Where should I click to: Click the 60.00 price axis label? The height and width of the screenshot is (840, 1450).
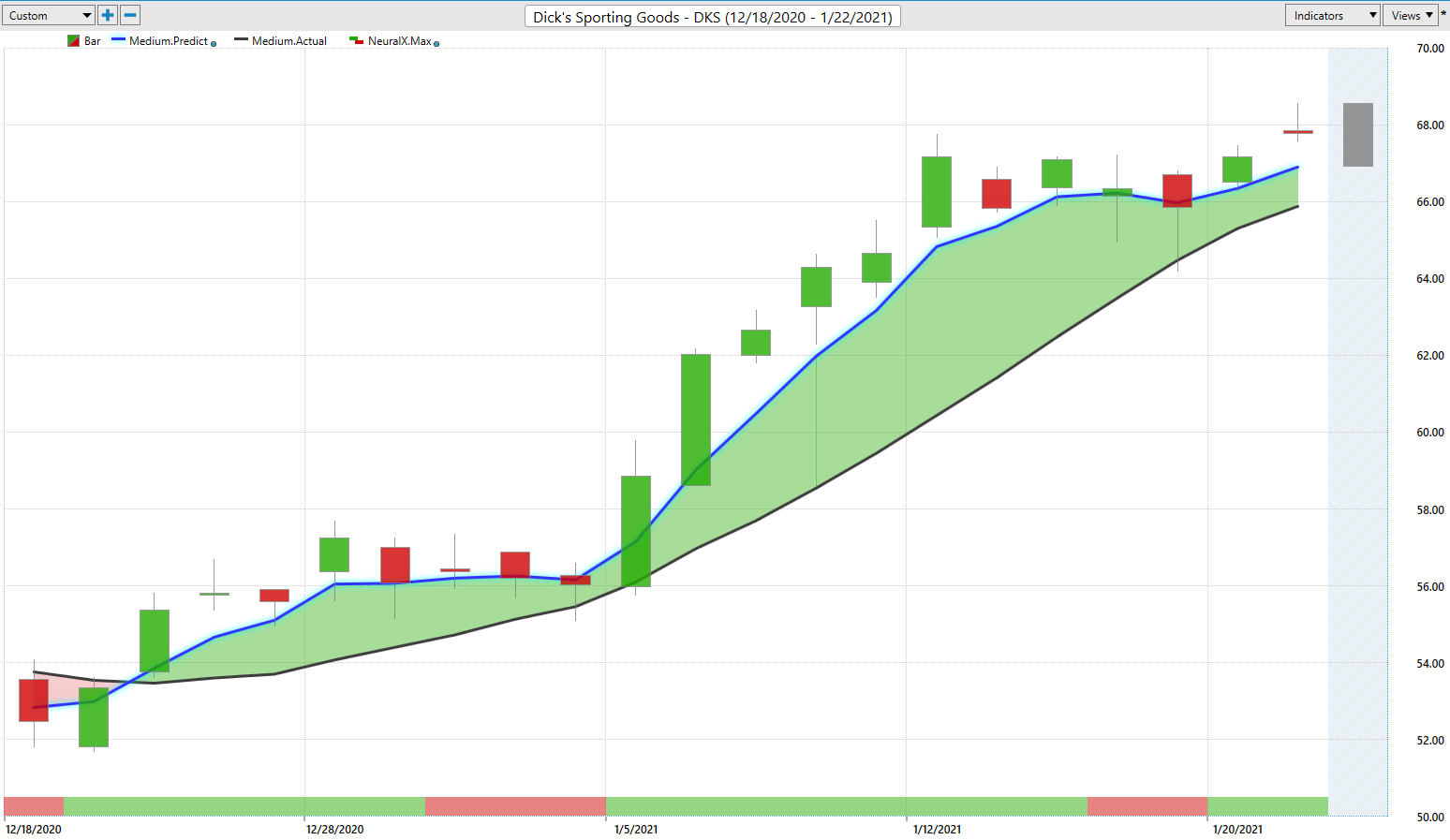coord(1429,433)
